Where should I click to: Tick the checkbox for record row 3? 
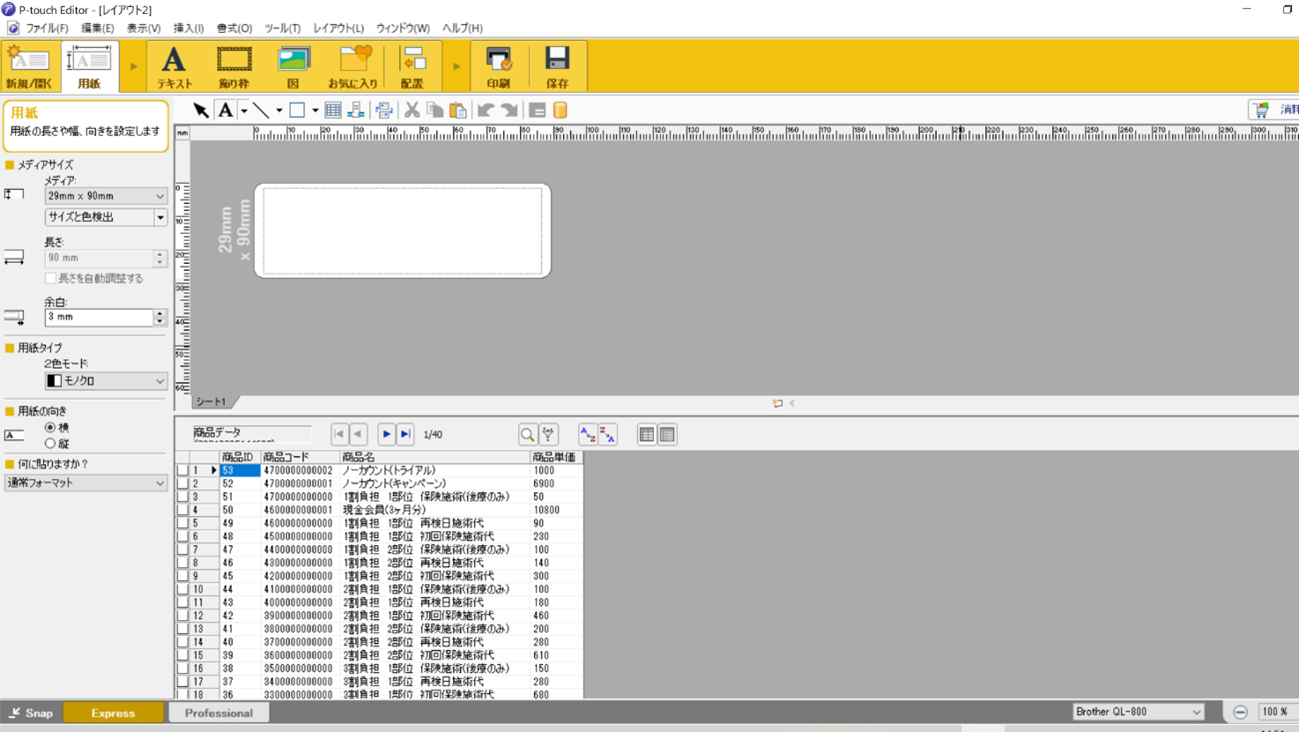click(x=183, y=496)
